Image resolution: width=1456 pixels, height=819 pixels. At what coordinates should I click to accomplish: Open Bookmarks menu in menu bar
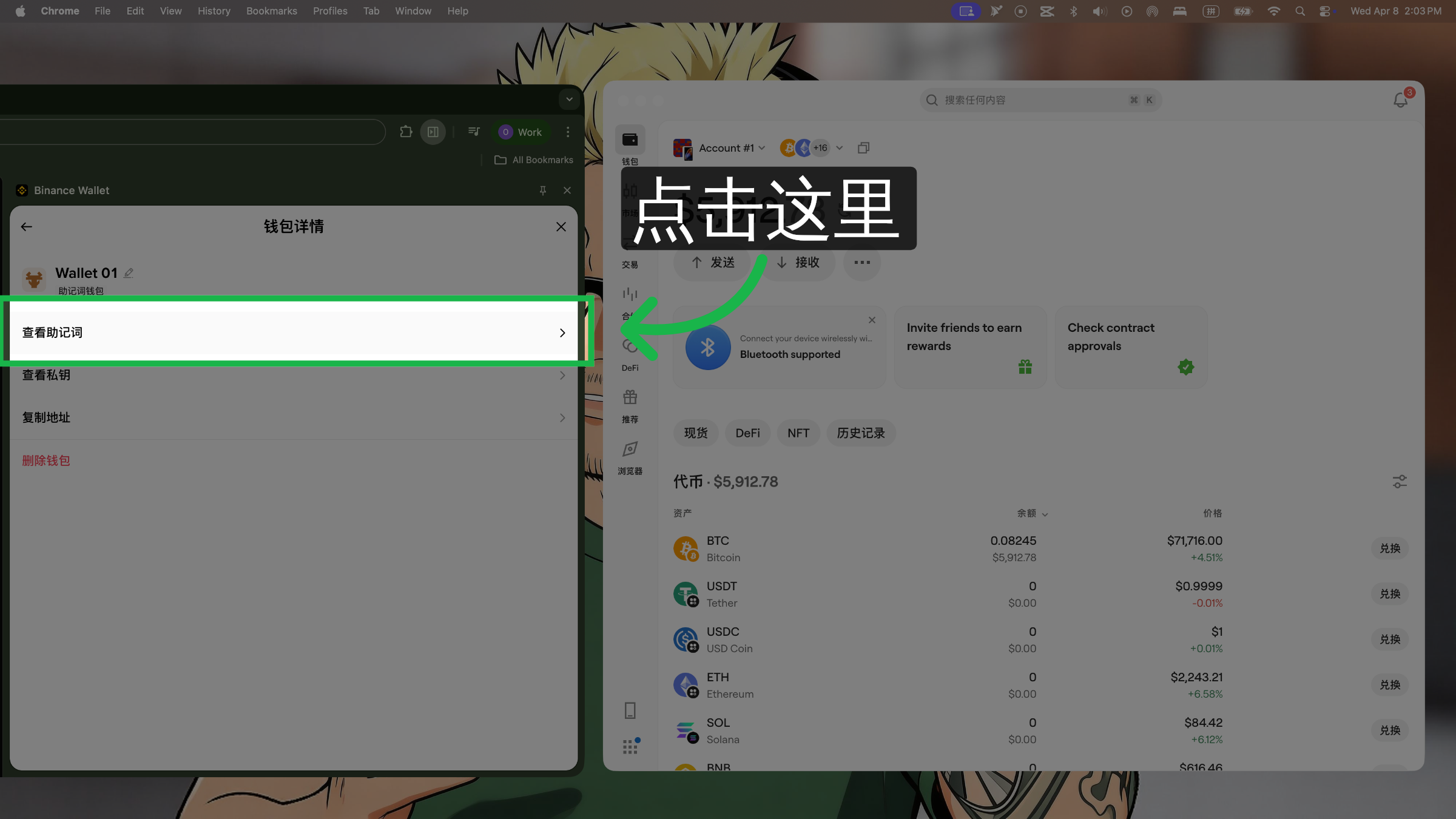click(x=271, y=11)
